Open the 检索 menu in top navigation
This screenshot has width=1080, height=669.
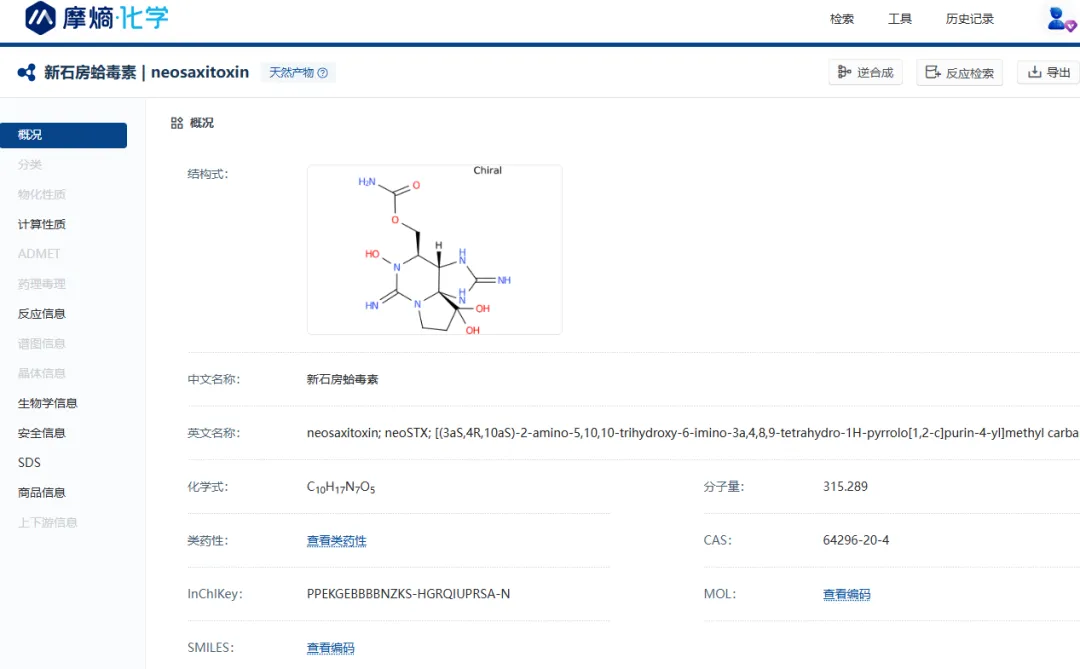[842, 19]
